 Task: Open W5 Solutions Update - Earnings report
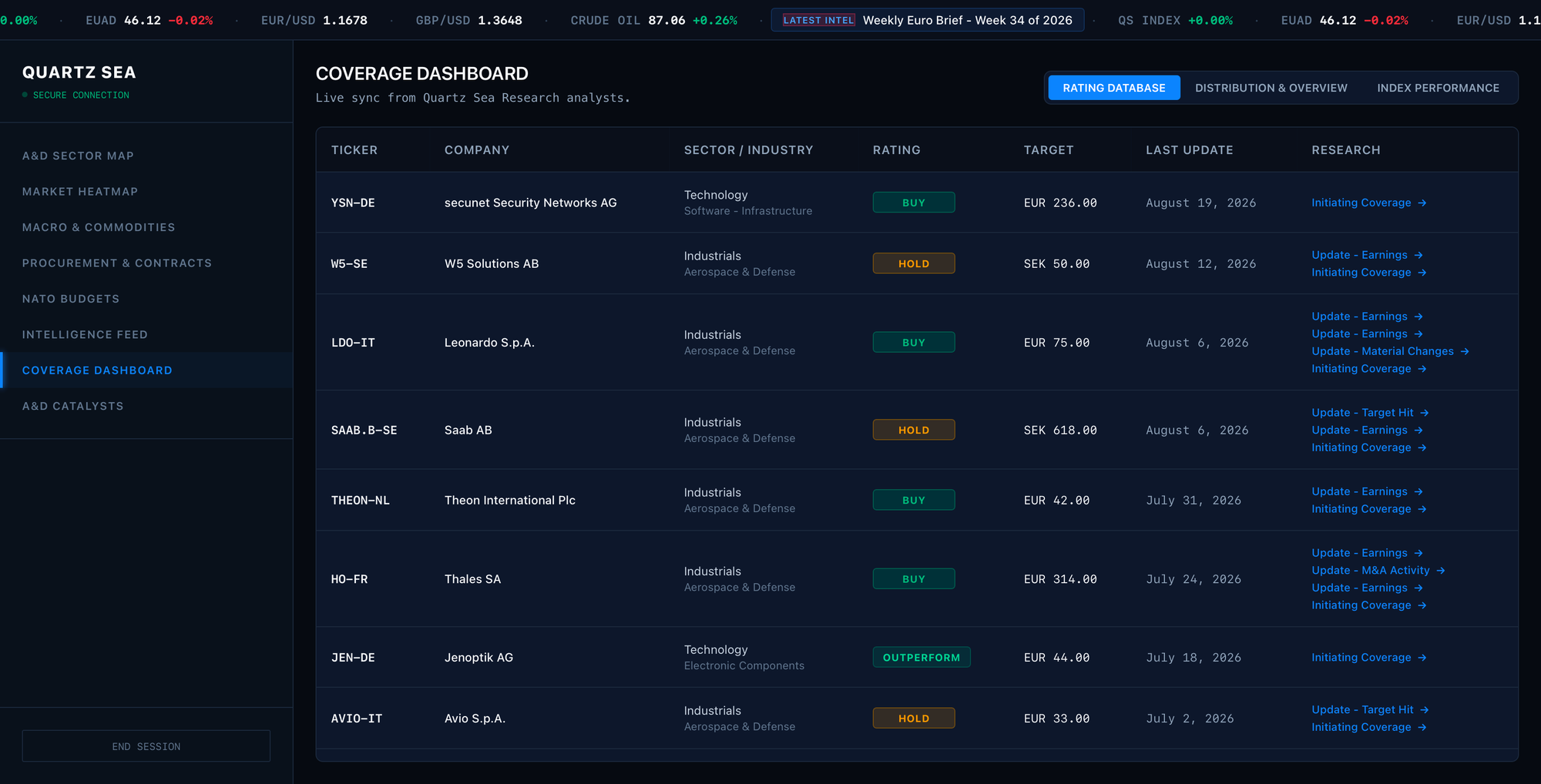click(x=1367, y=255)
